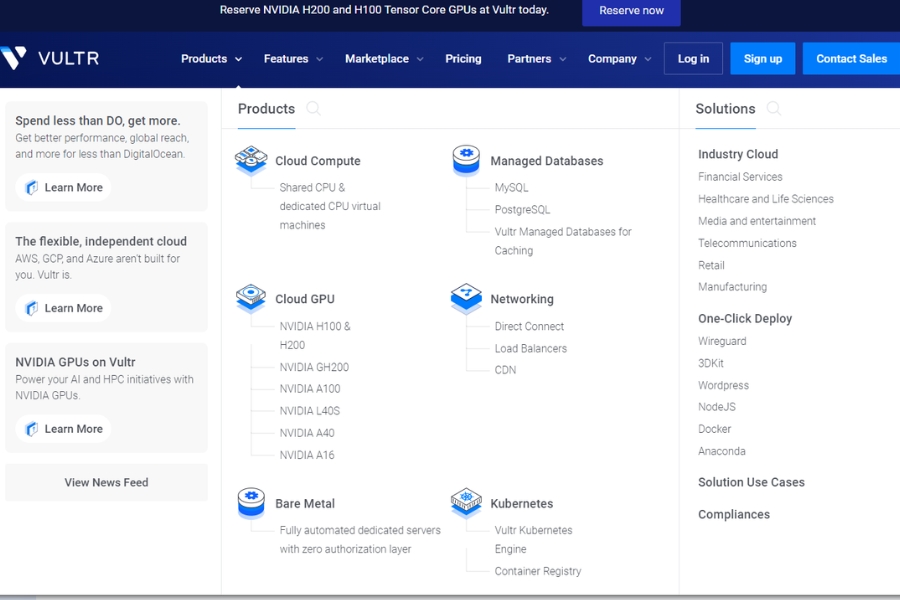Select the Solutions tab heading
Screen dimensions: 900x600
point(726,109)
